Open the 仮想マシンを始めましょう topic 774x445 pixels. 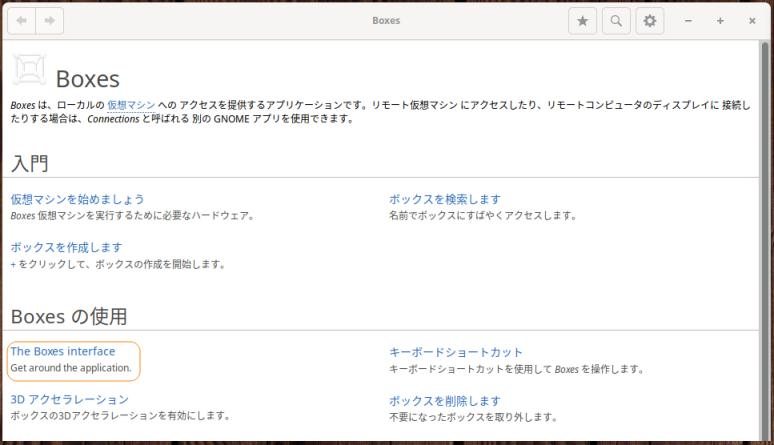click(x=77, y=199)
